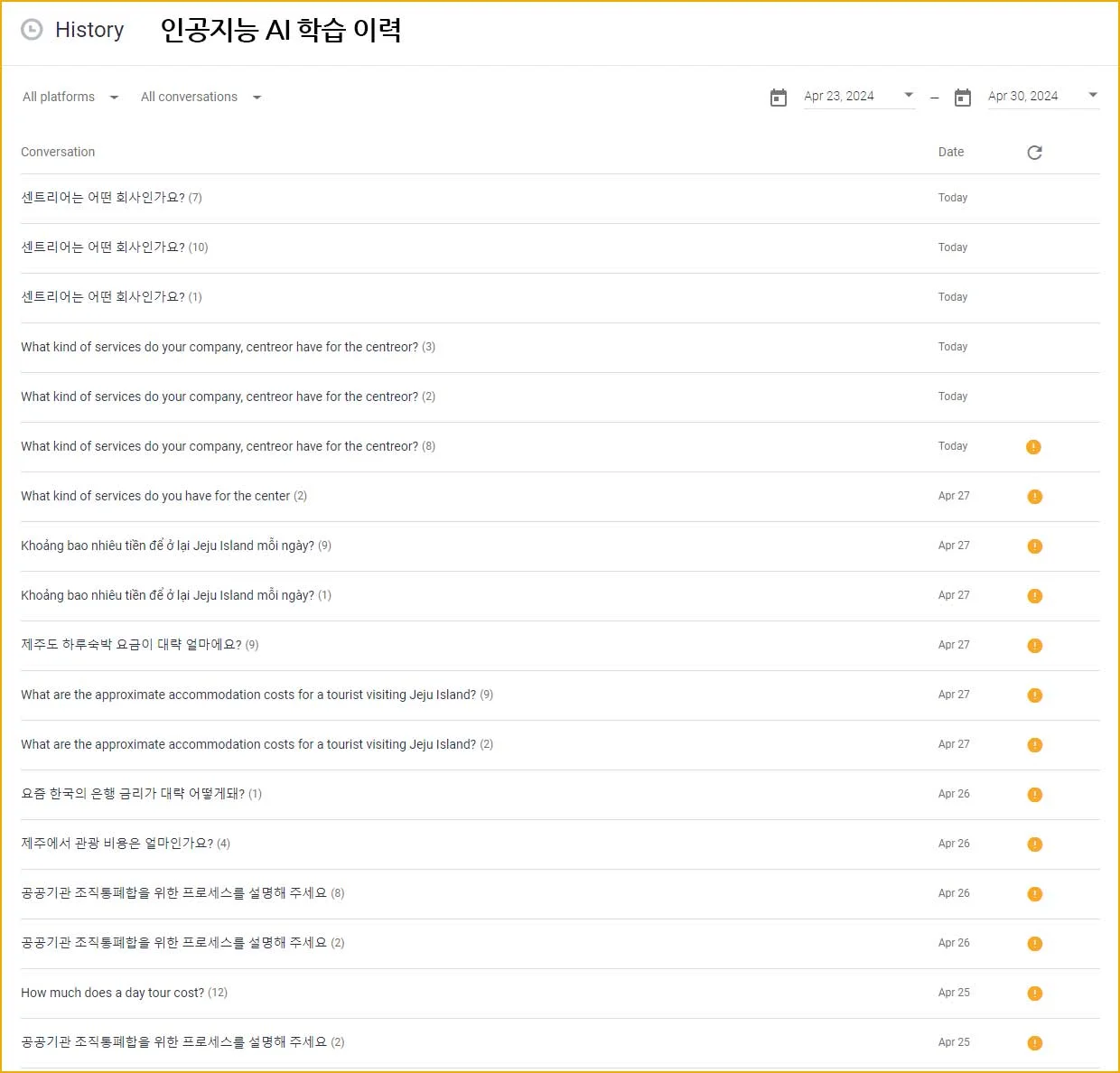Open Jeju accommodation costs conversation with 9 messages
1120x1073 pixels.
[248, 695]
